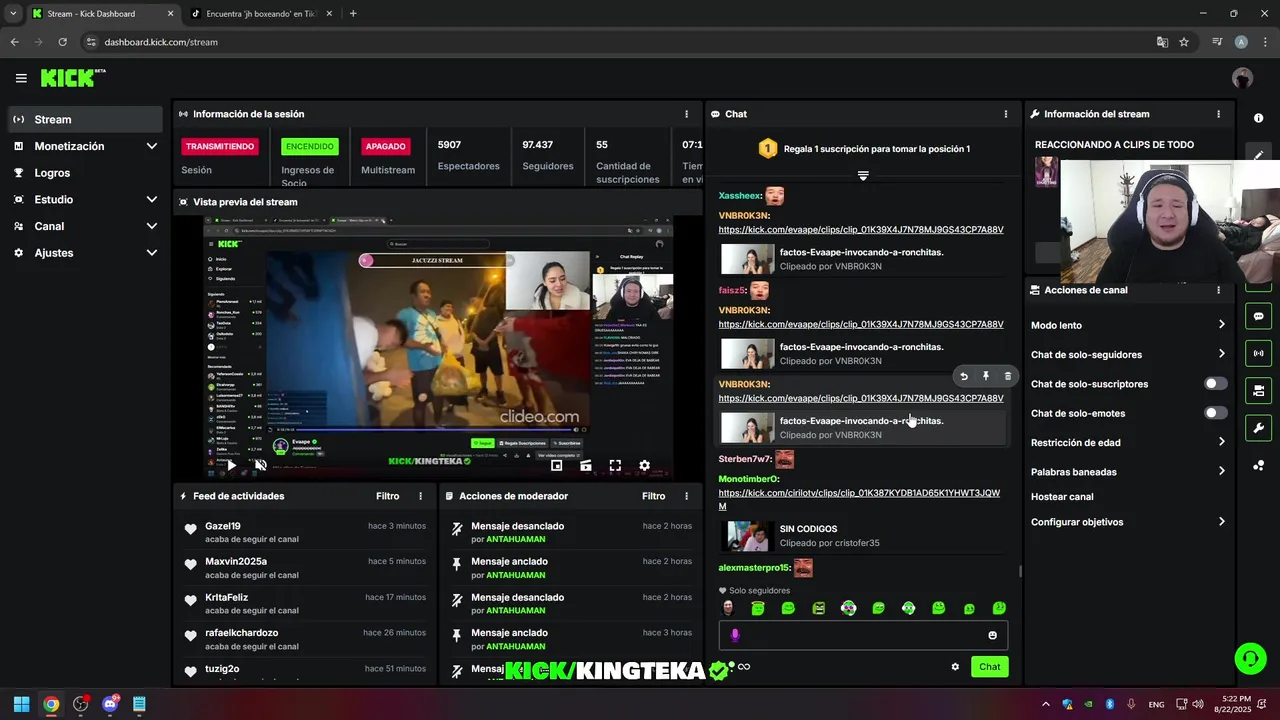Send message with Chat button
The height and width of the screenshot is (720, 1280).
pyautogui.click(x=989, y=667)
